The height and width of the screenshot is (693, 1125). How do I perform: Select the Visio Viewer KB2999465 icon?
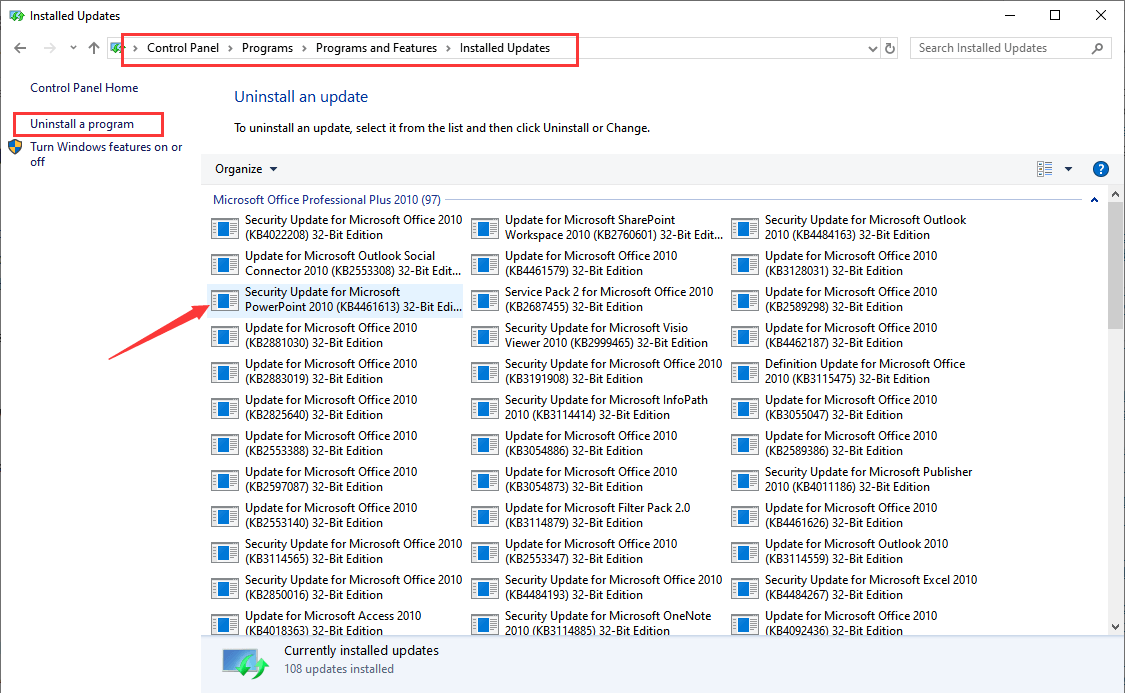pyautogui.click(x=484, y=336)
